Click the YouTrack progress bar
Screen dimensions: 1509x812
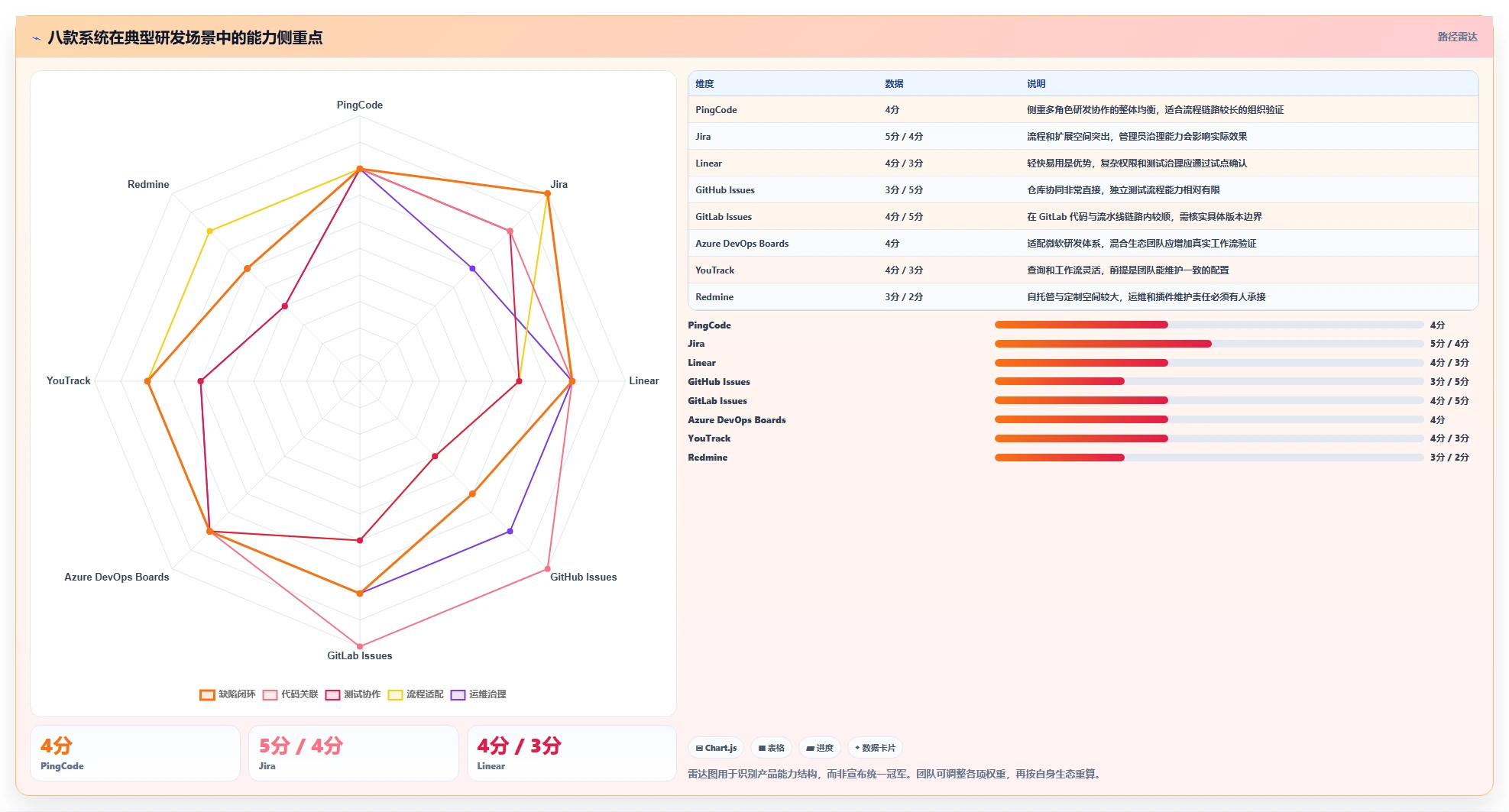point(1209,438)
